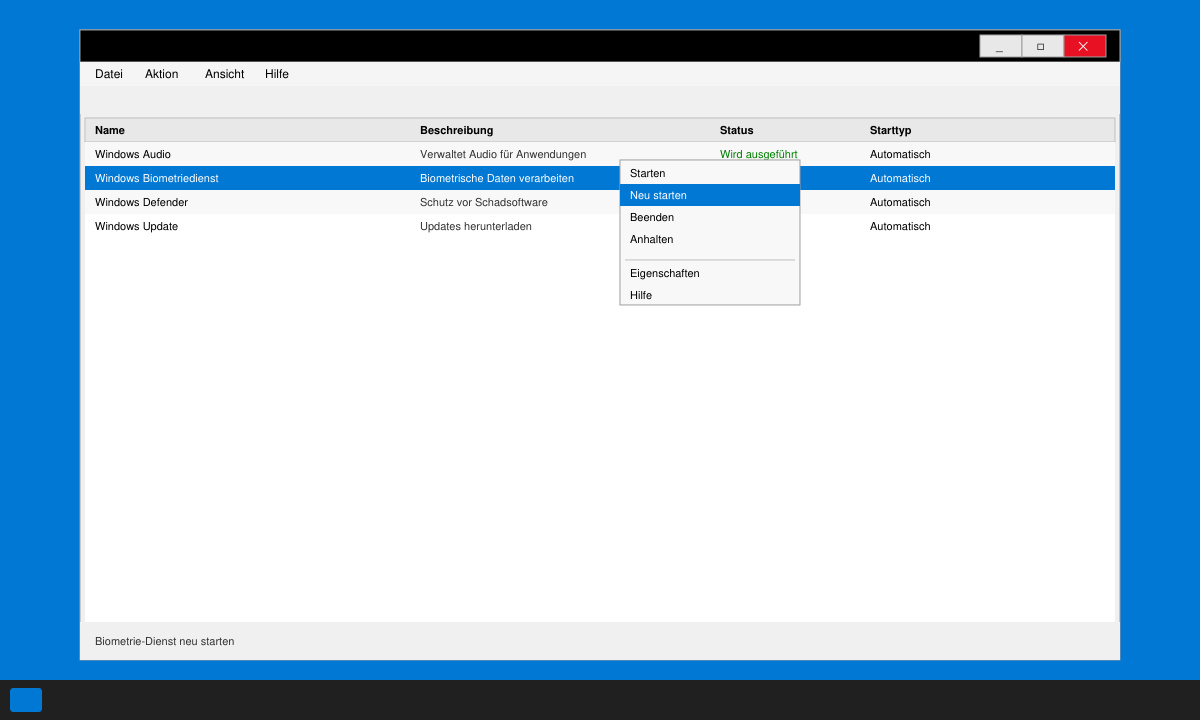Screen dimensions: 1200x720
Task: Open Eigenschaften from the context menu
Action: tap(710, 273)
